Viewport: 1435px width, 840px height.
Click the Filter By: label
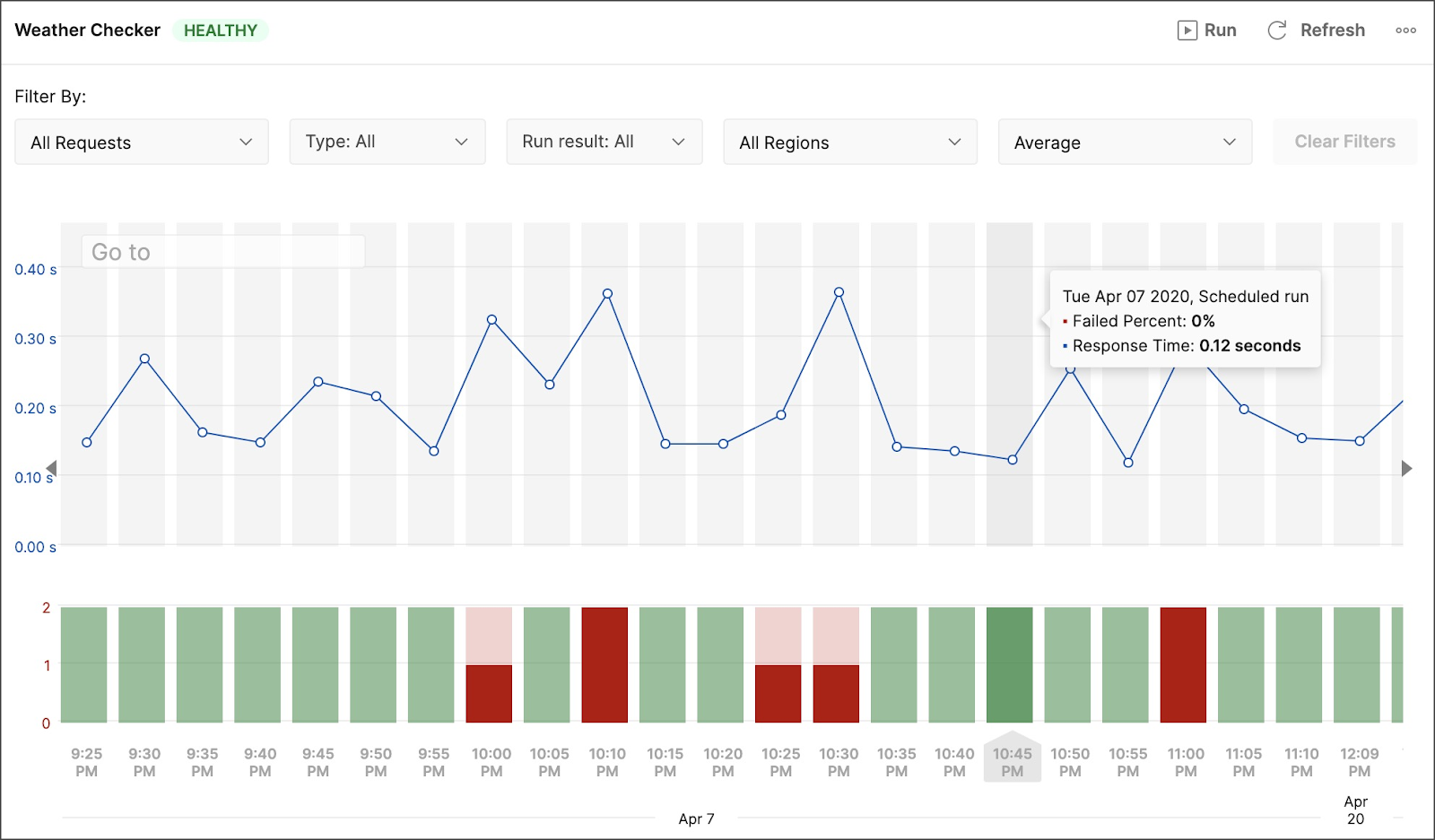pyautogui.click(x=50, y=97)
